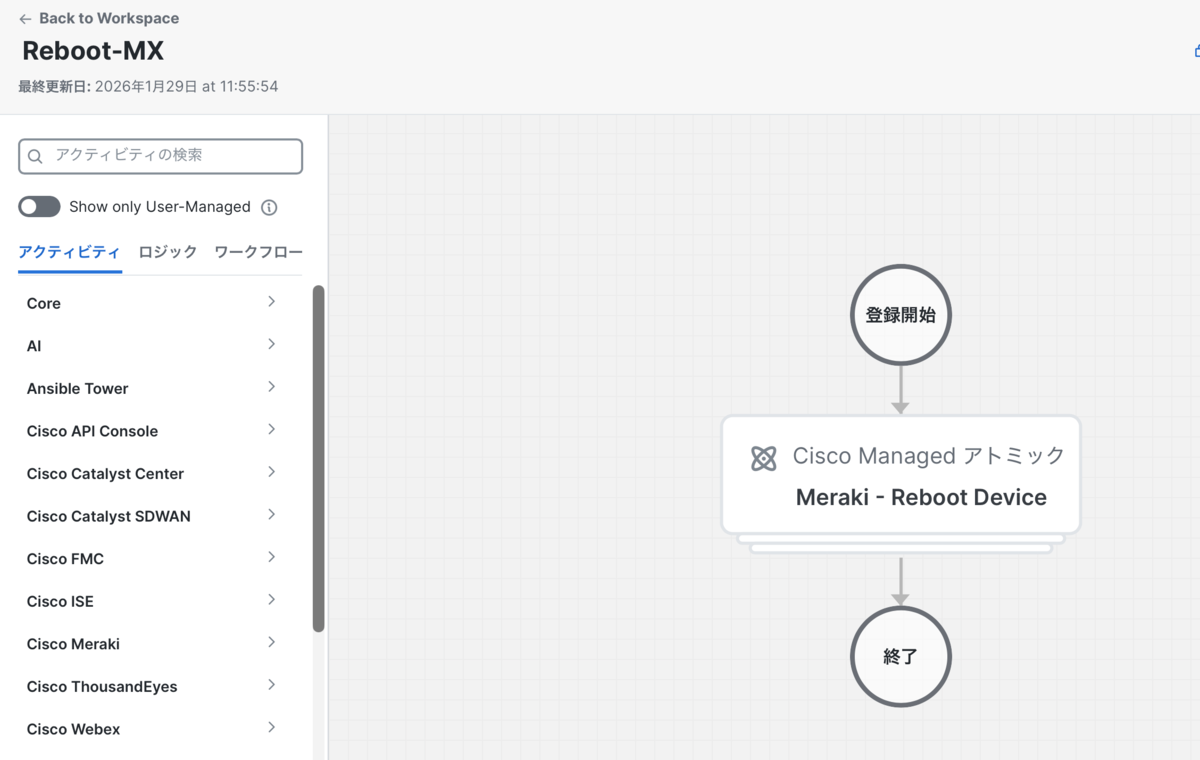Switch to the ワークフロー tab
1200x760 pixels.
pyautogui.click(x=258, y=252)
